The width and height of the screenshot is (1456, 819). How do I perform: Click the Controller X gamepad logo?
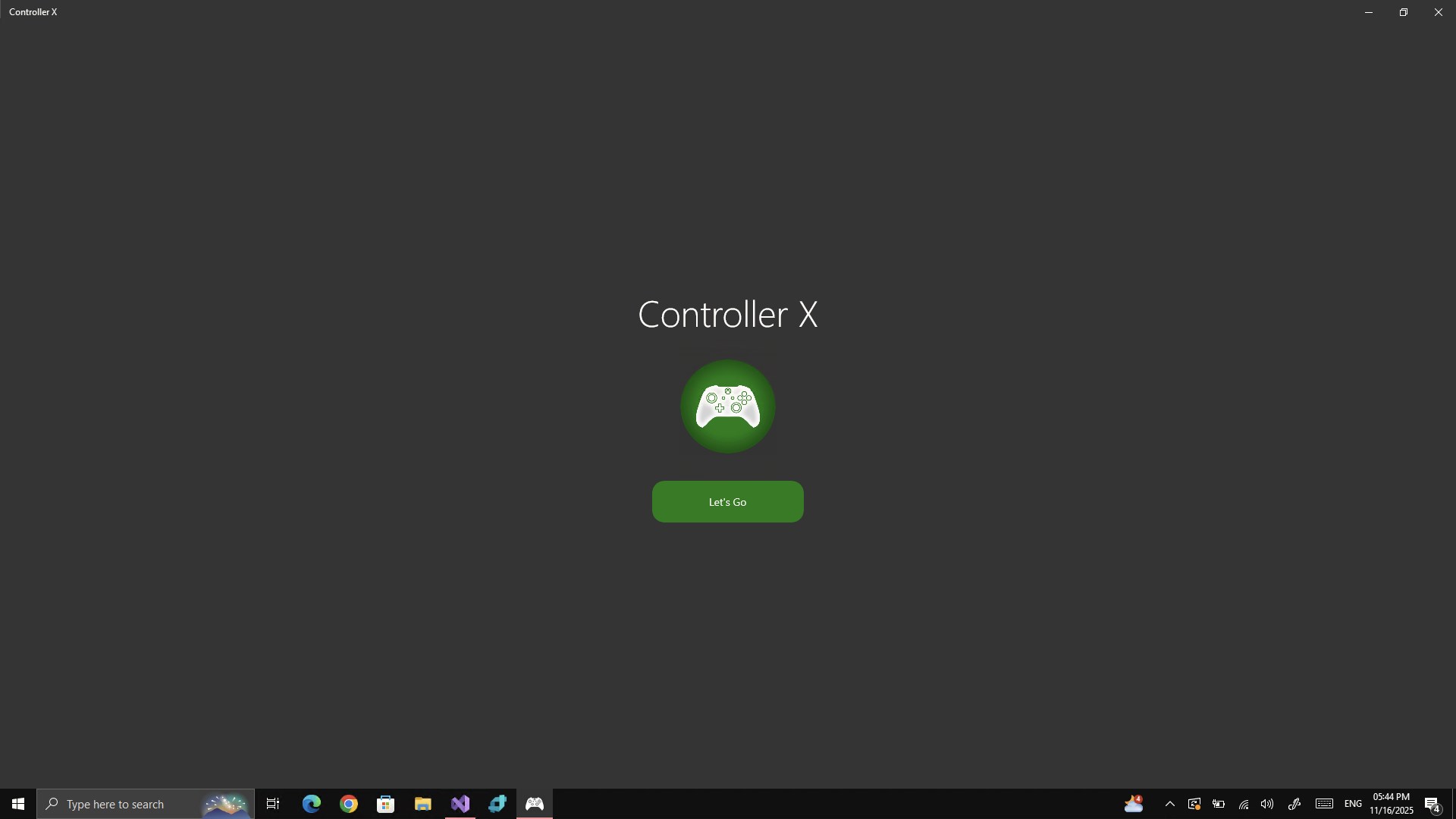coord(726,406)
